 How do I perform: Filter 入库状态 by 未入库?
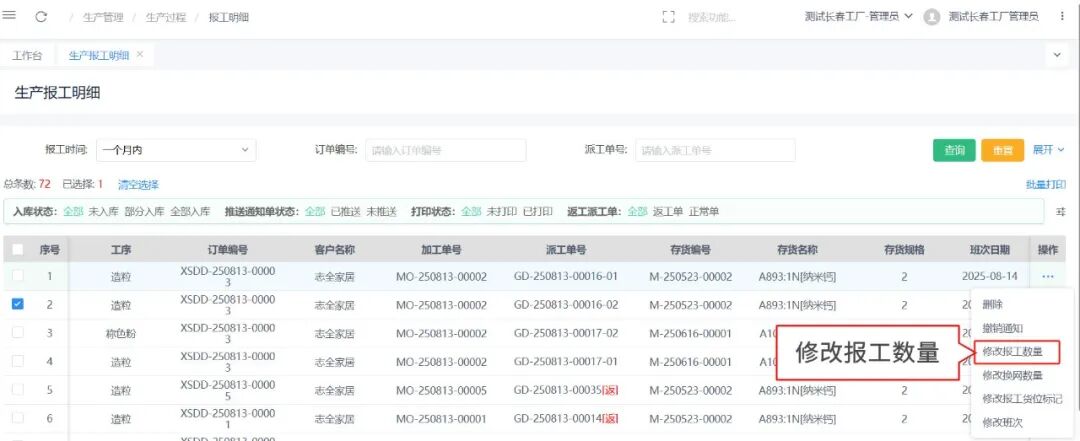point(103,212)
